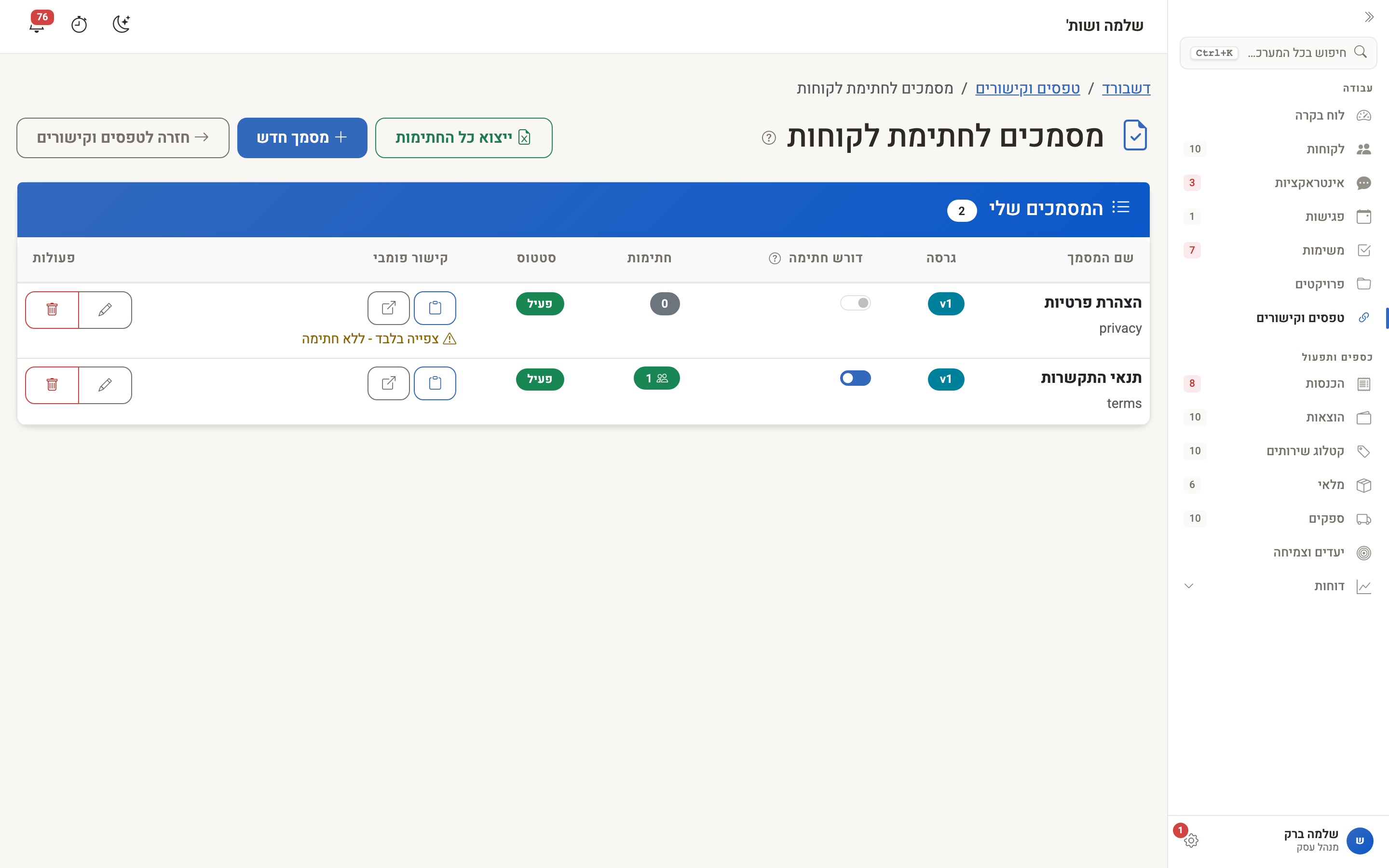1389x868 pixels.
Task: Click the user avatar ש
Action: click(x=1360, y=841)
